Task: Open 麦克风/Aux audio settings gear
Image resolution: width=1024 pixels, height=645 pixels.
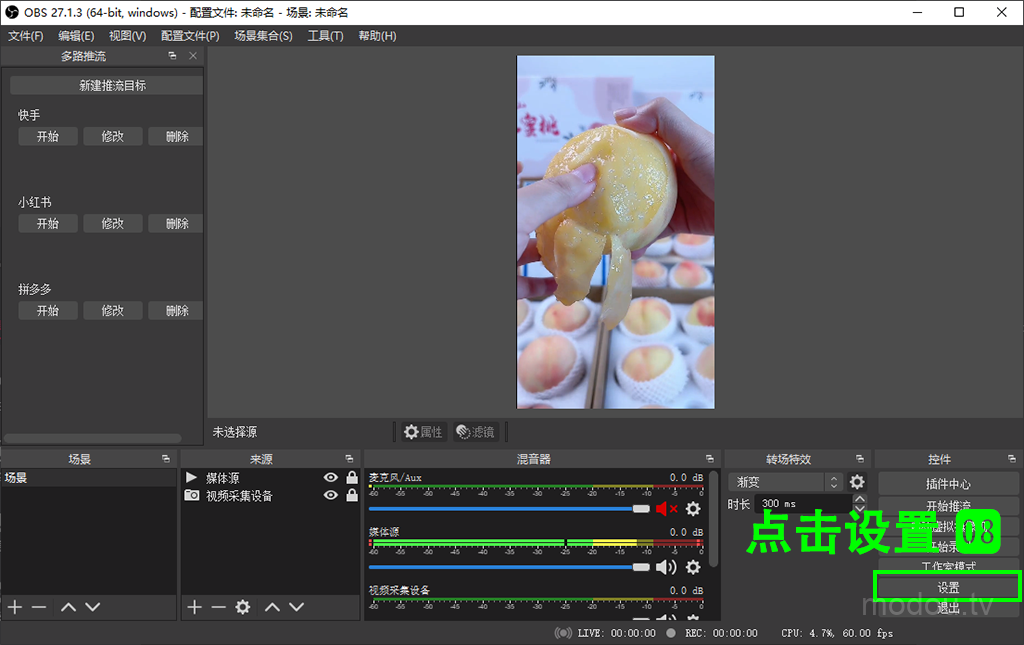Action: (x=693, y=509)
